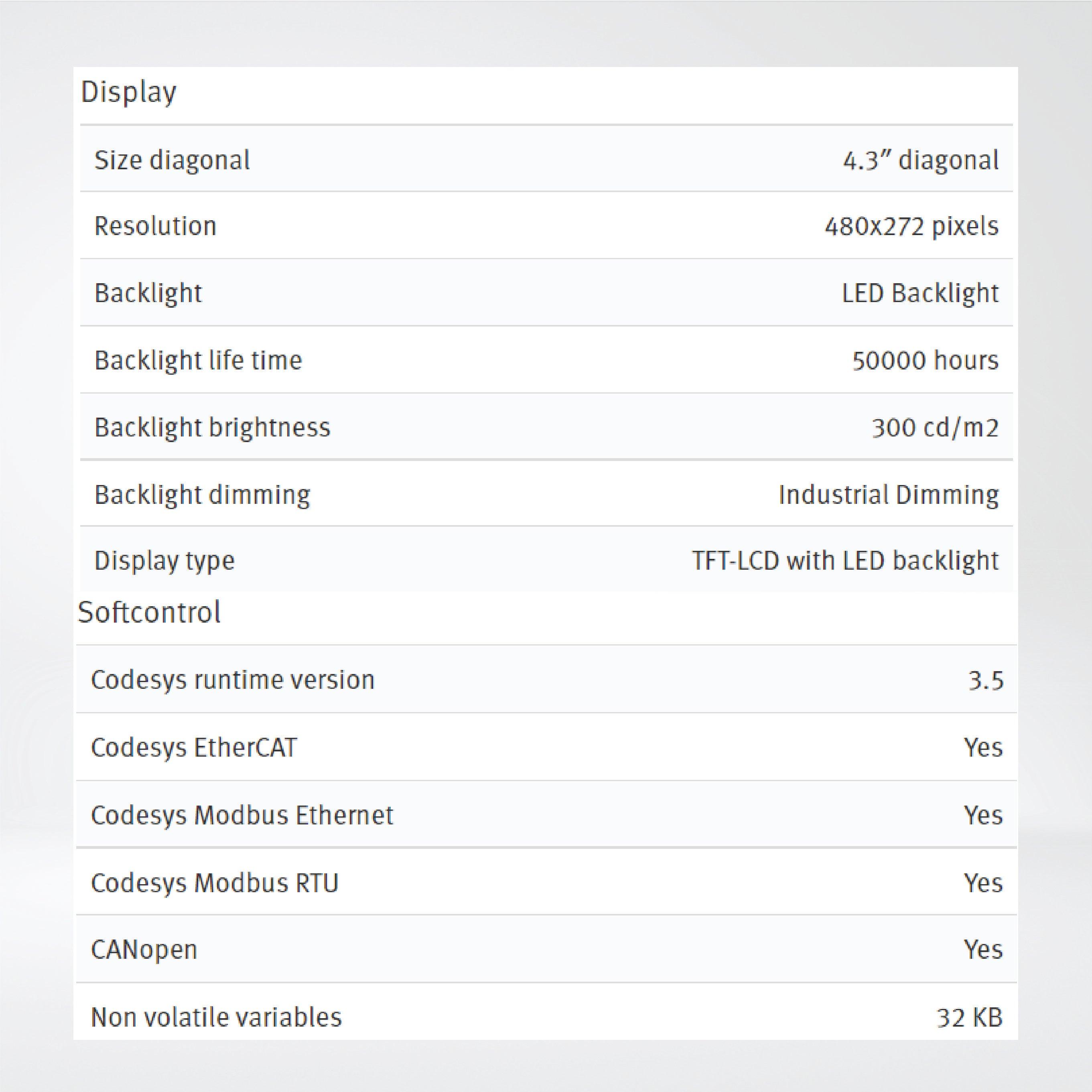Click the Display section heading
1092x1092 pixels.
[128, 92]
